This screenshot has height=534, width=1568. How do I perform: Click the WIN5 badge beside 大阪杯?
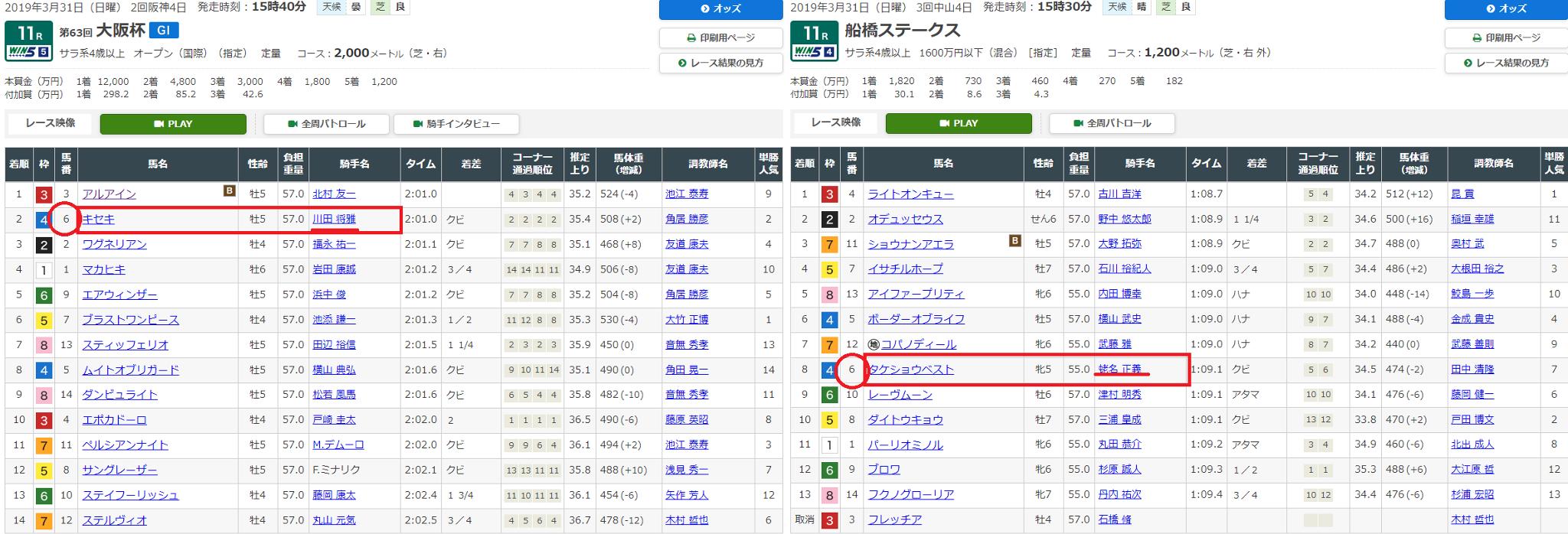28,52
